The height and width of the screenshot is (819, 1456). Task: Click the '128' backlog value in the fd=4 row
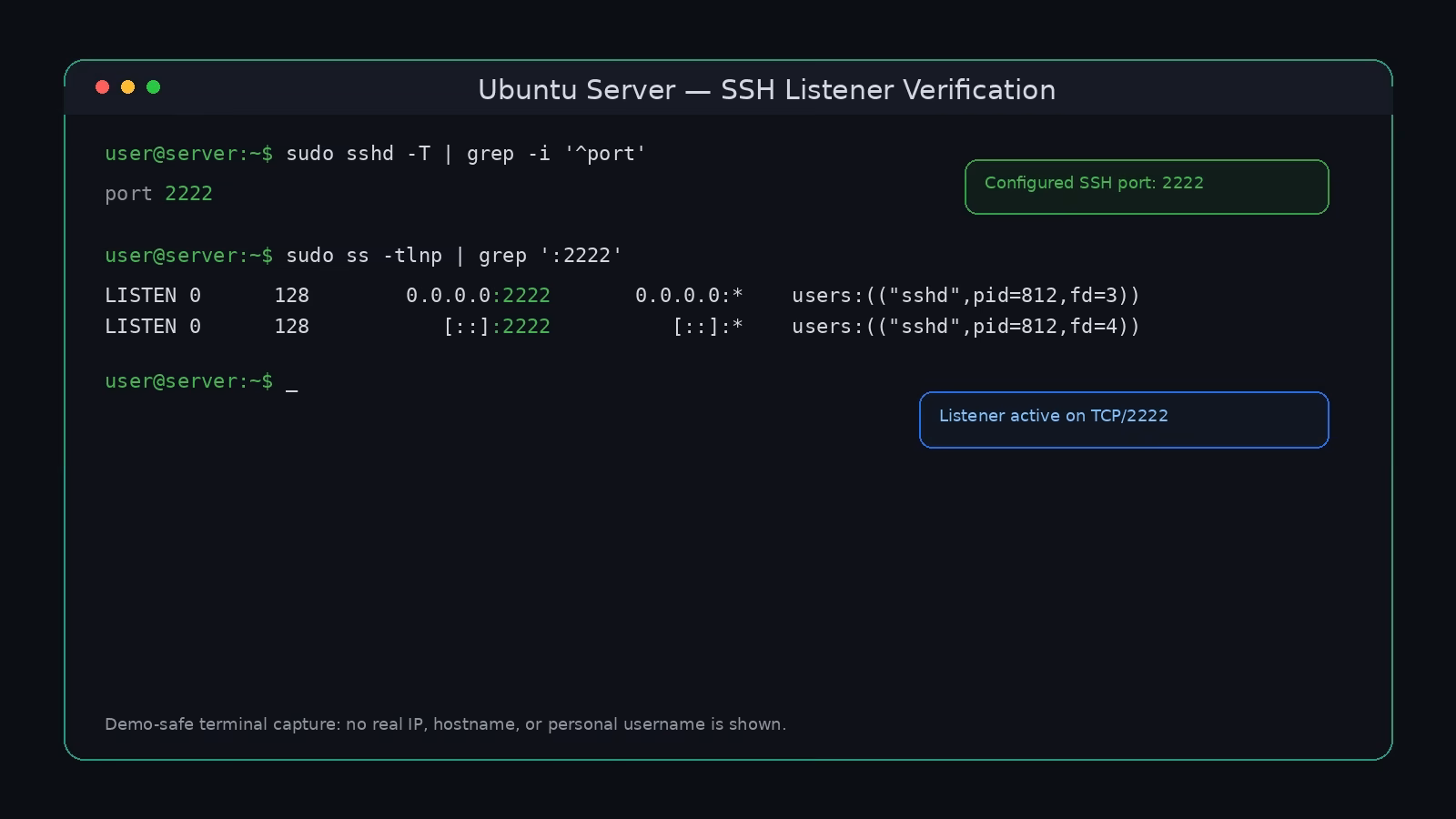291,327
